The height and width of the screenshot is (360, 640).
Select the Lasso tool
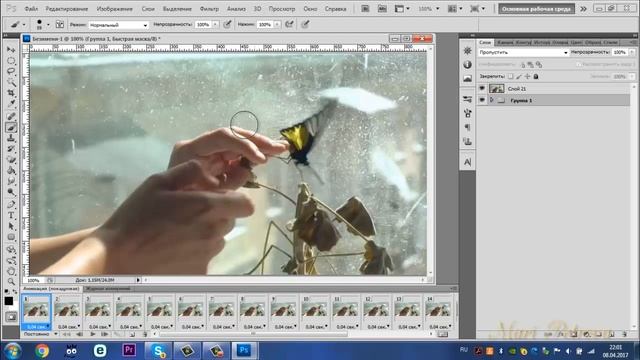click(x=11, y=71)
